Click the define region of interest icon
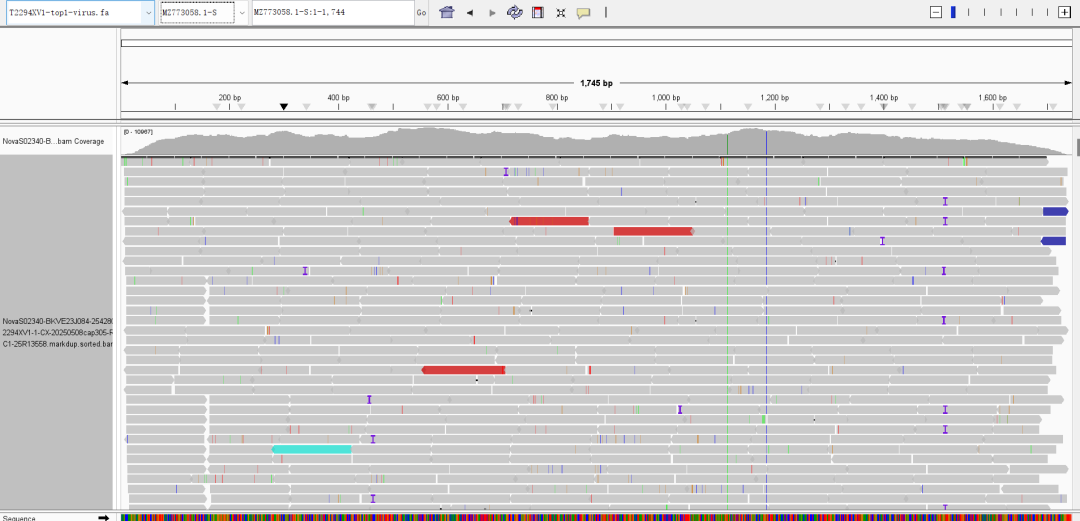 (x=538, y=13)
